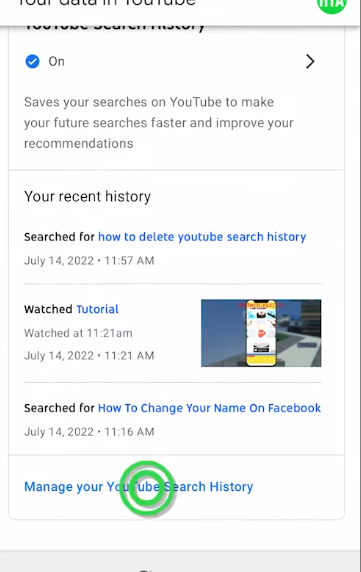Click the "Your recent history" heading
The width and height of the screenshot is (361, 572).
[x=88, y=197]
